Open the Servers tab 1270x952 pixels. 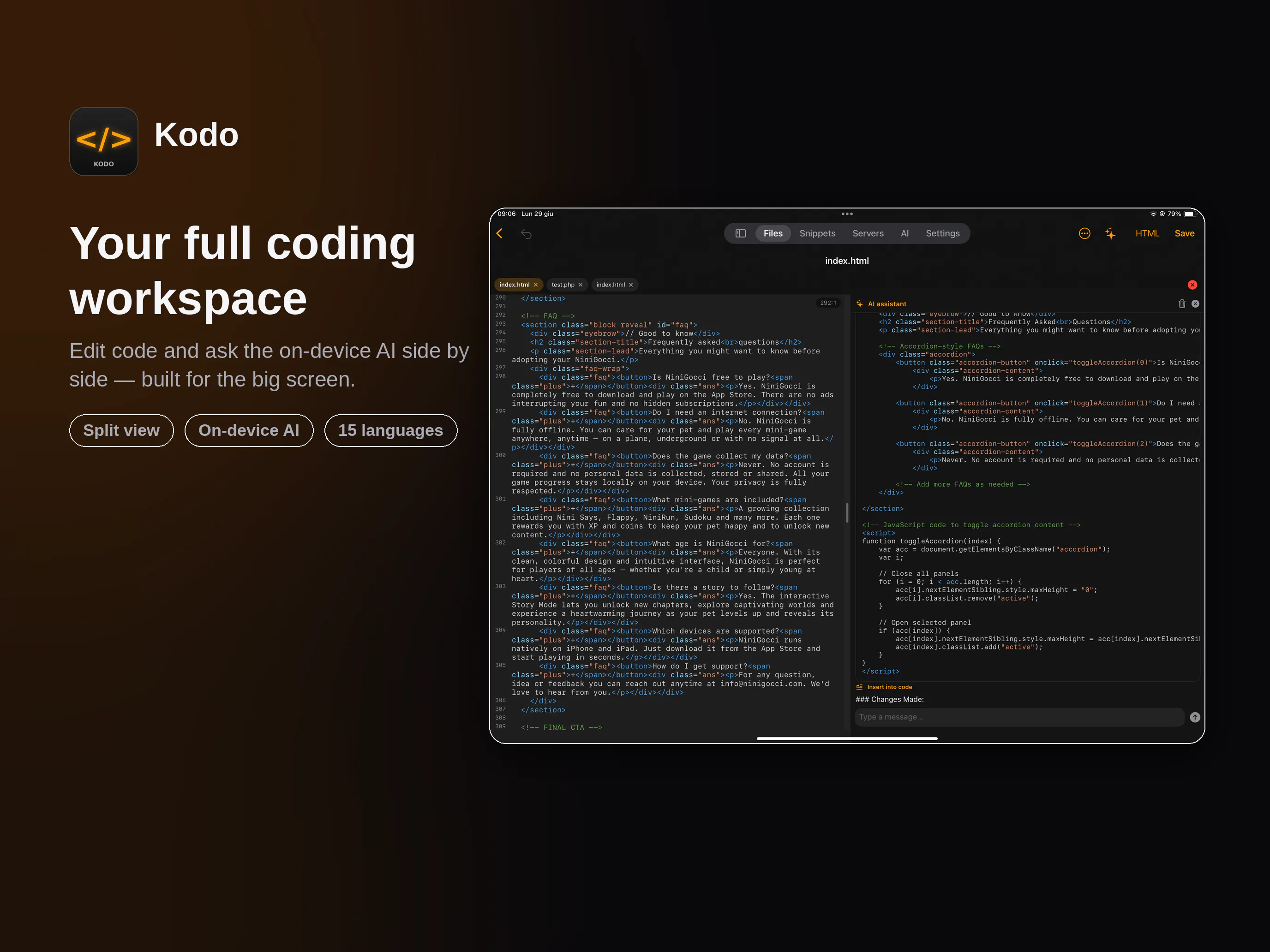(x=868, y=233)
